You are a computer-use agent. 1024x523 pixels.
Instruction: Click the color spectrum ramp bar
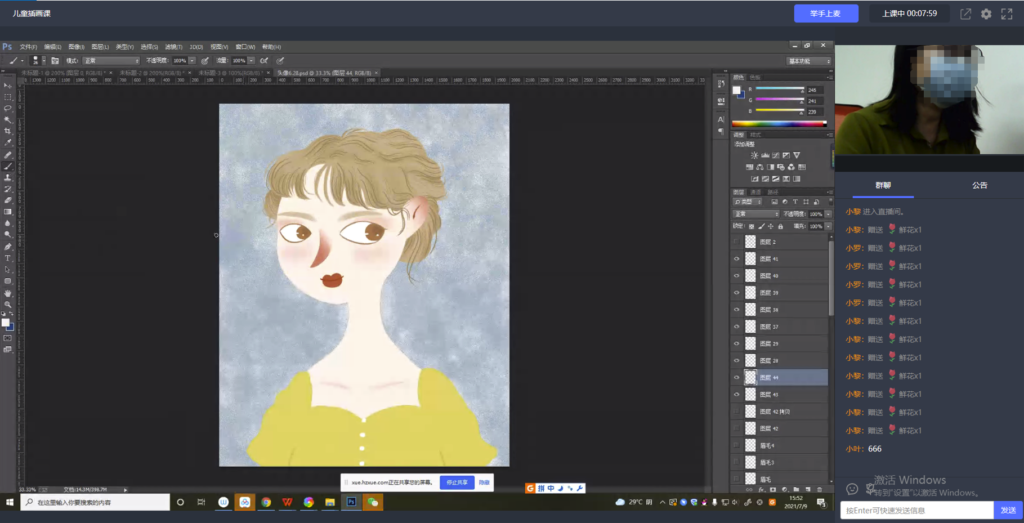click(x=779, y=123)
